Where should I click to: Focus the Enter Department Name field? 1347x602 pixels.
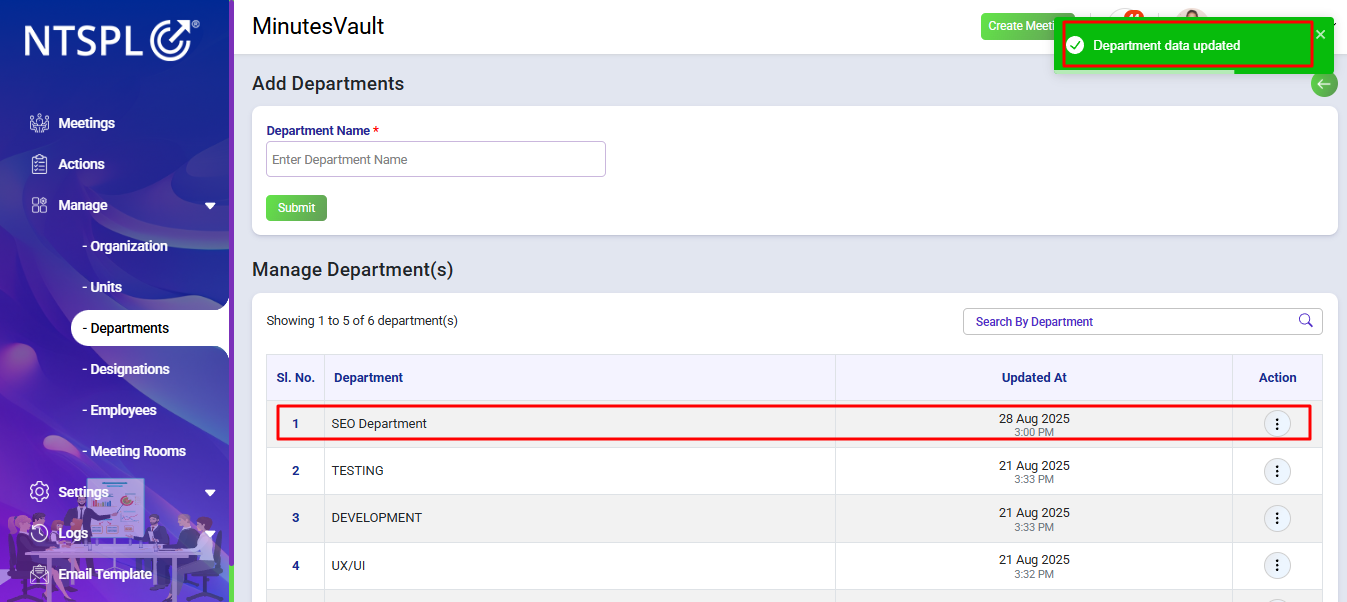(x=436, y=159)
